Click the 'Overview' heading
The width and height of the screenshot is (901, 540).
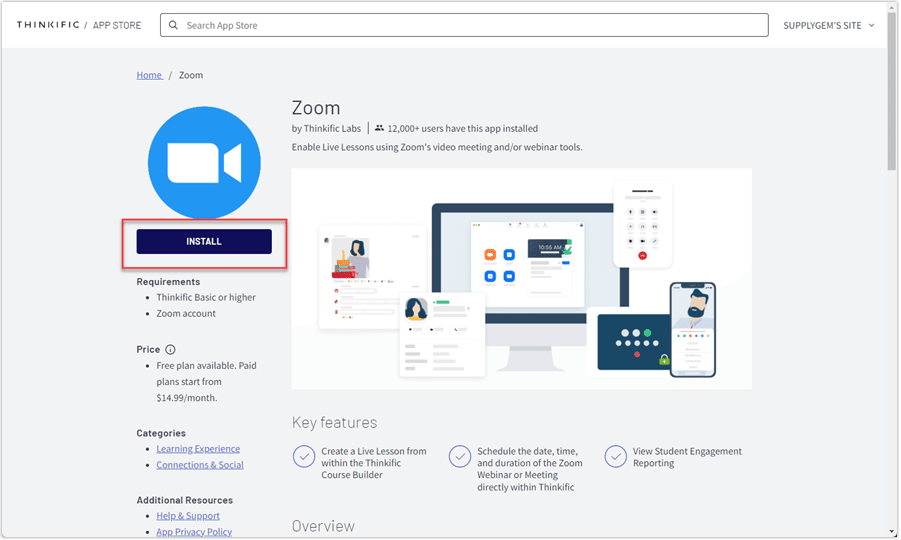click(324, 526)
